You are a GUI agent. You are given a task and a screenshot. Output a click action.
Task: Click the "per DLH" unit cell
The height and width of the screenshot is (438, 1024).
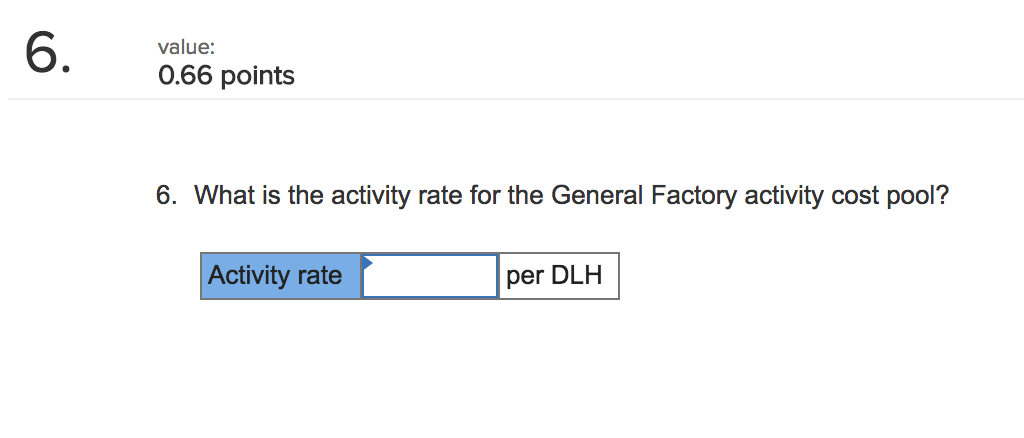tap(558, 276)
